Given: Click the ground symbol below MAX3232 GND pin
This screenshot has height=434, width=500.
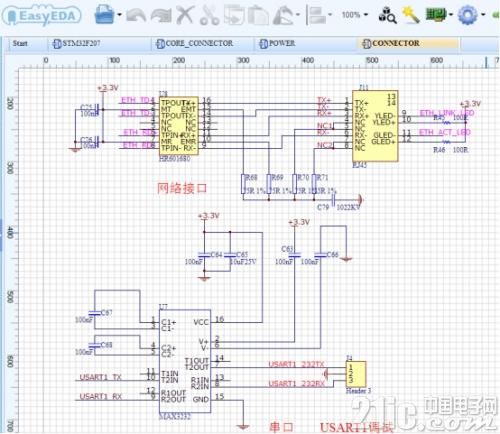Looking at the screenshot, I should click(243, 426).
